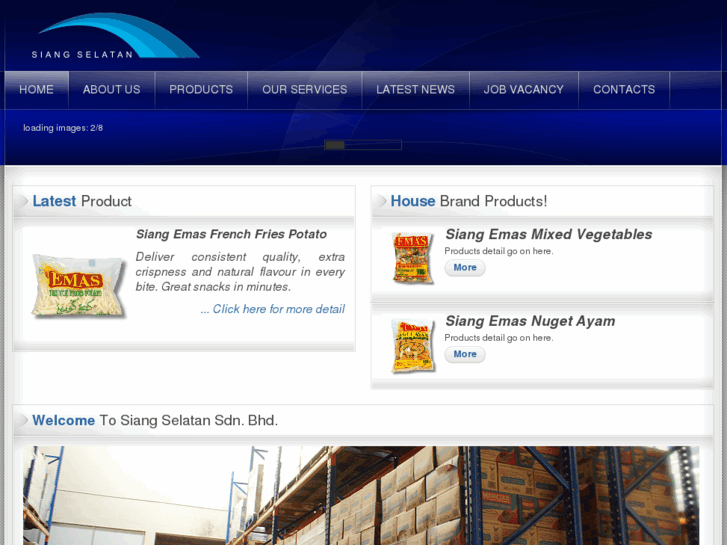This screenshot has width=727, height=545.
Task: Open LATEST NEWS section
Action: coord(415,90)
